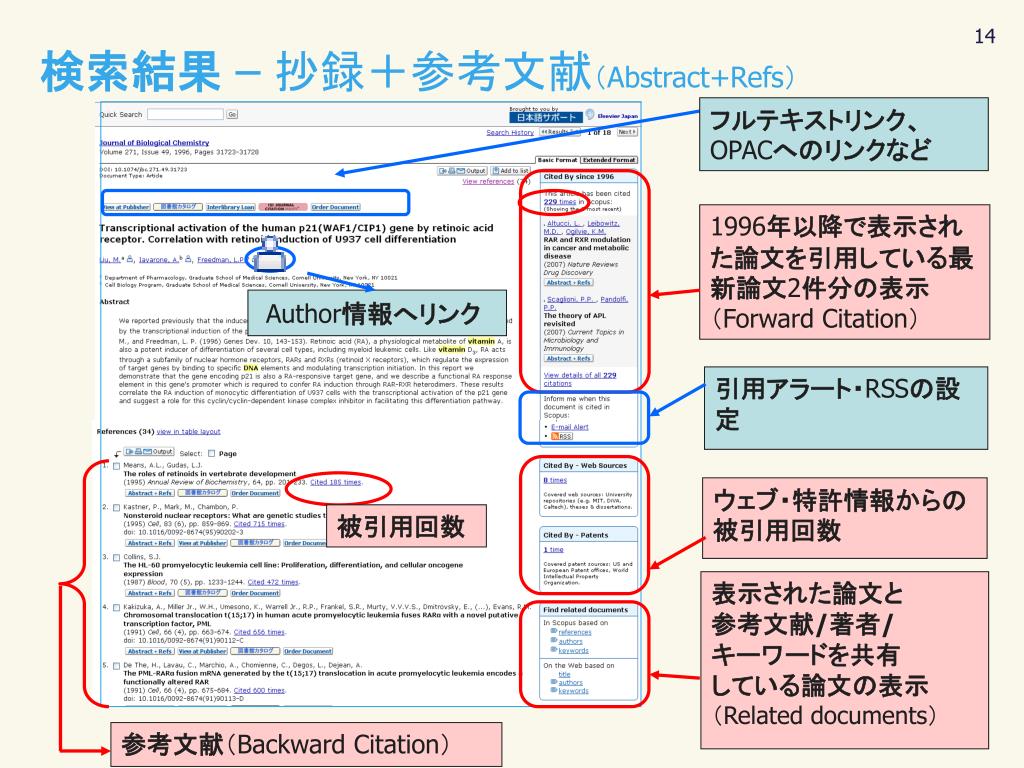
Task: Check reference 3 Collins, S.J. checkbox
Action: [116, 558]
